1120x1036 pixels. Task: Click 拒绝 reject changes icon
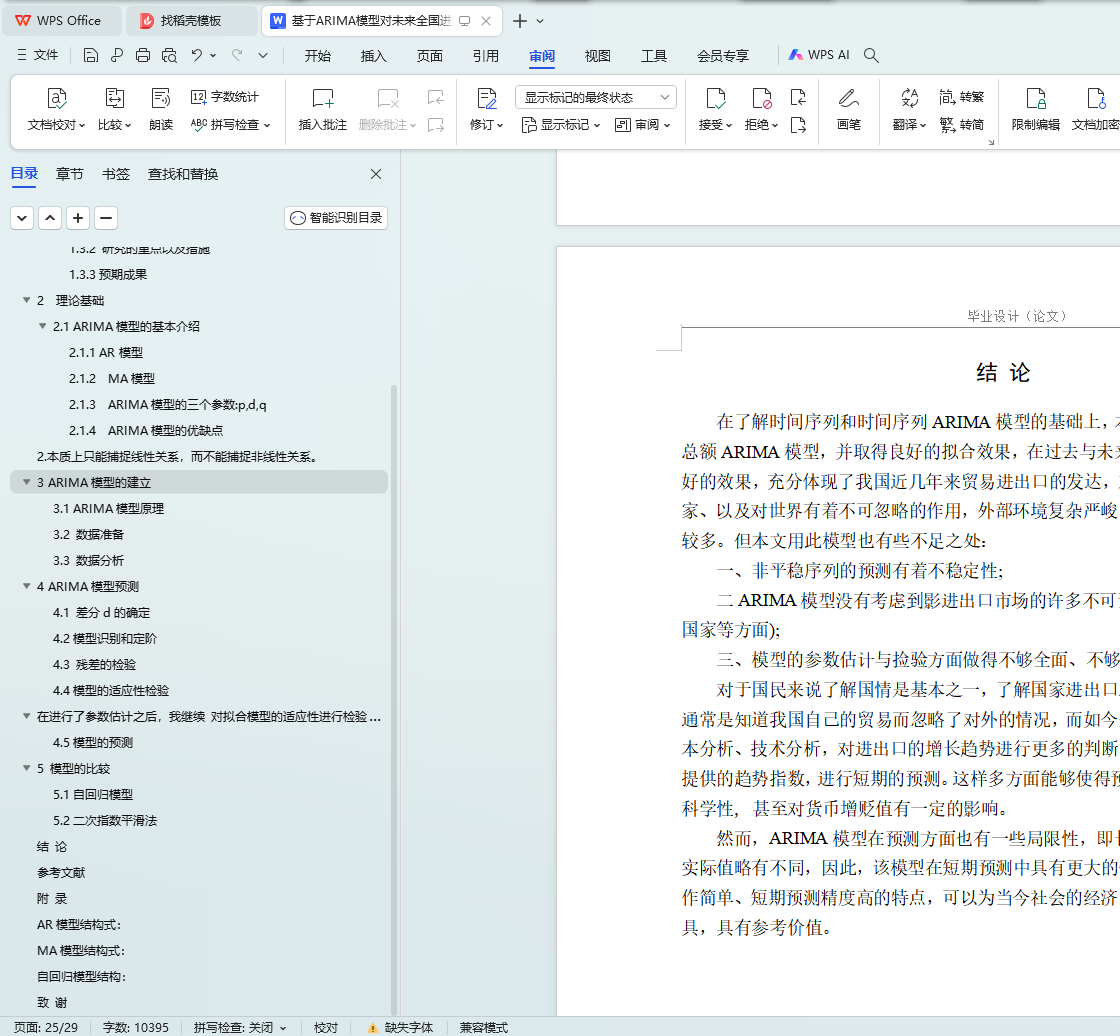(x=761, y=109)
